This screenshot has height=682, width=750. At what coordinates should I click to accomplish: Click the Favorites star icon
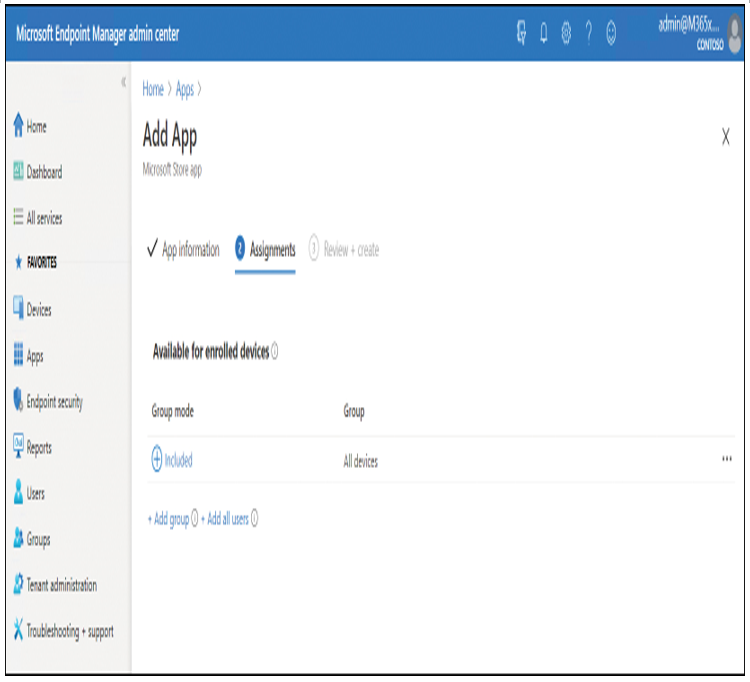tap(18, 262)
